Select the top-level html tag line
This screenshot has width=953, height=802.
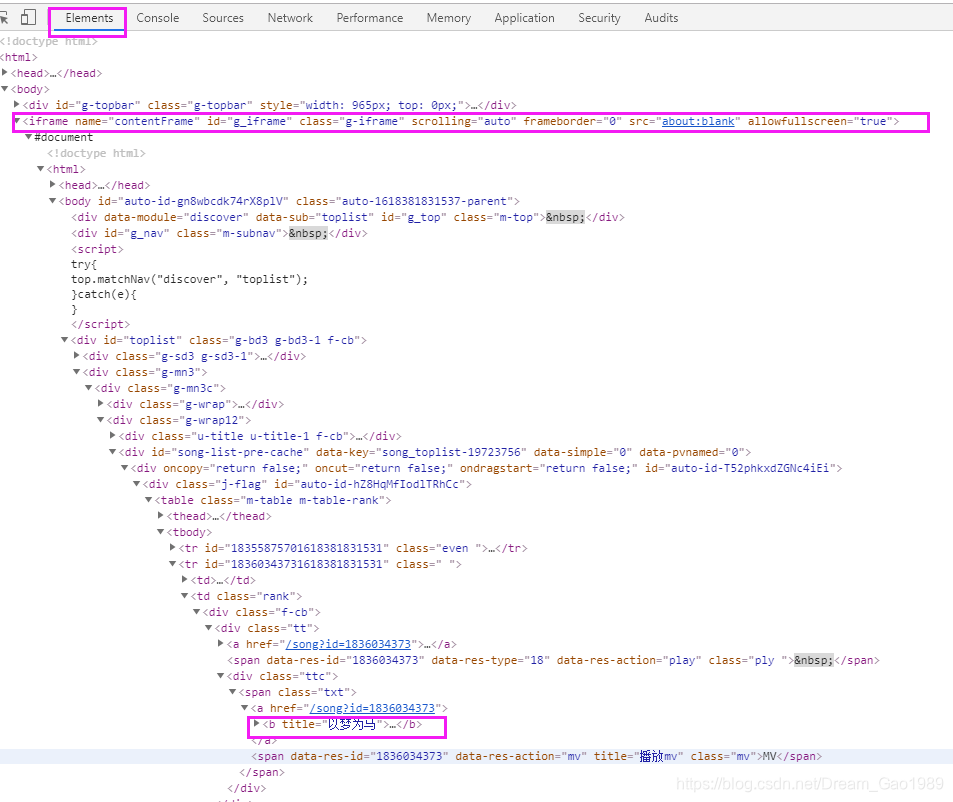(x=19, y=57)
